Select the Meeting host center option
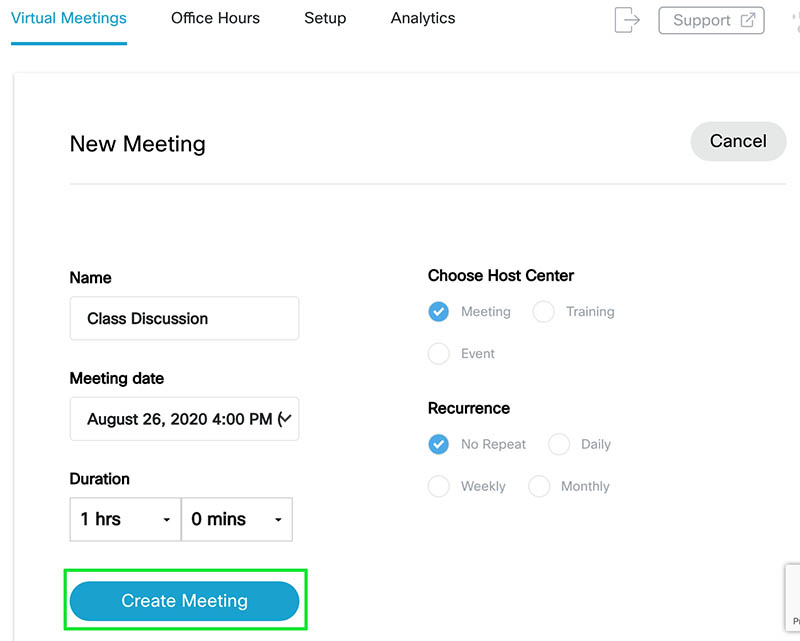Viewport: 800px width, 641px height. 438,311
